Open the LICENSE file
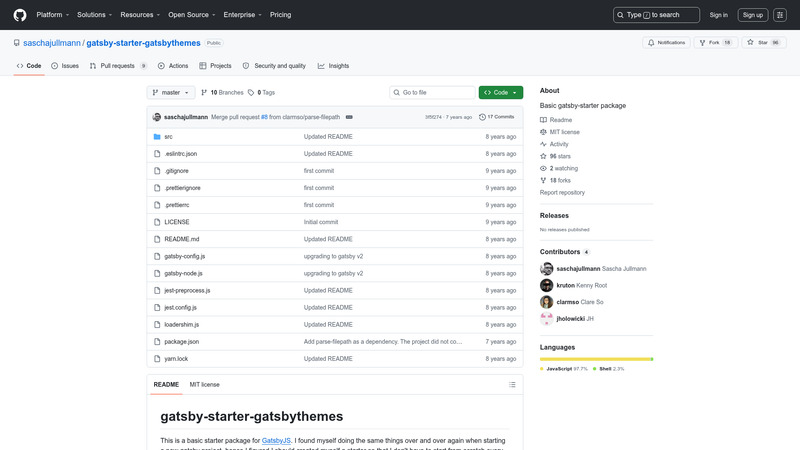The height and width of the screenshot is (450, 800). [x=177, y=222]
